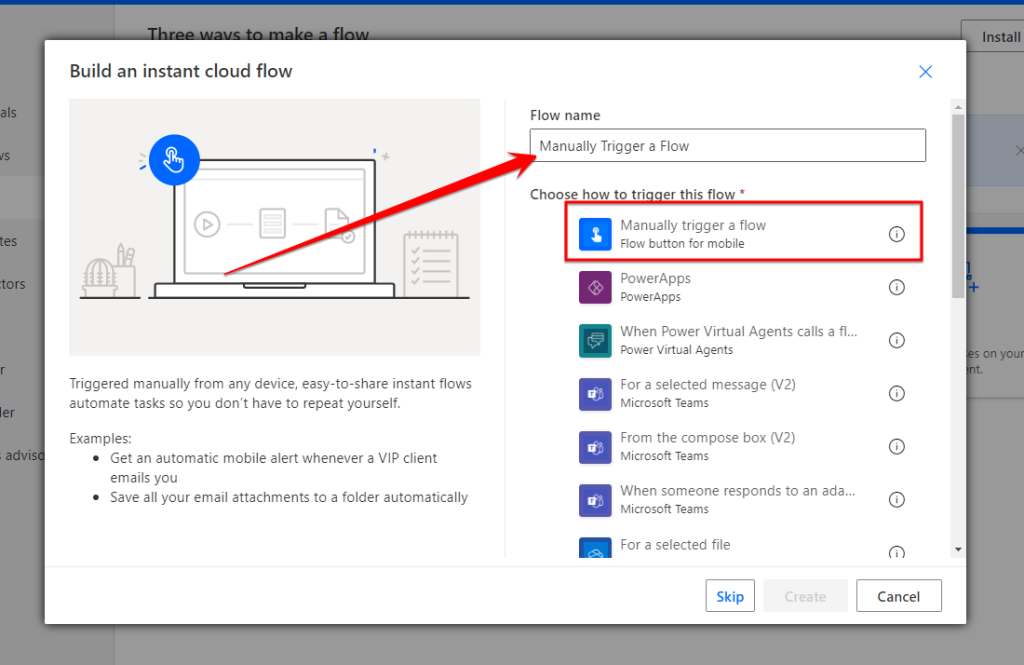The width and height of the screenshot is (1024, 665).
Task: Select Manually trigger a flow option
Action: pos(743,233)
